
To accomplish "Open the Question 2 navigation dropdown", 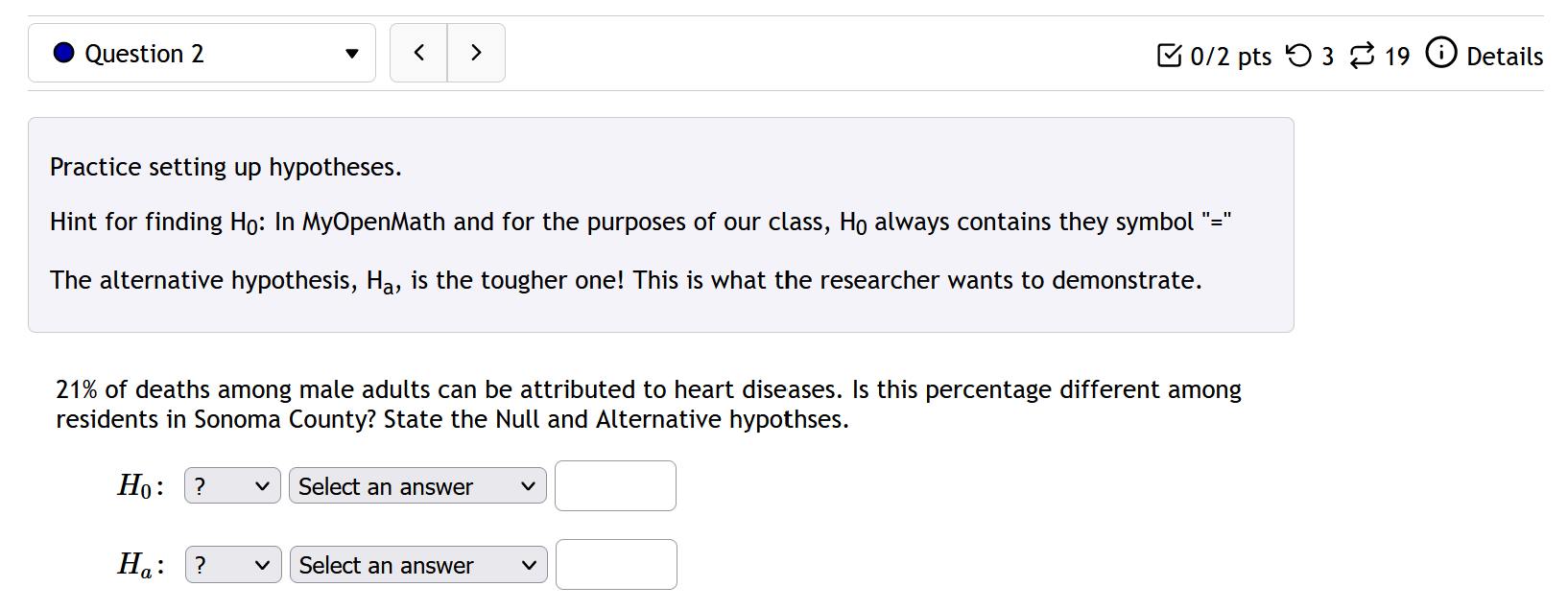I will (x=202, y=53).
